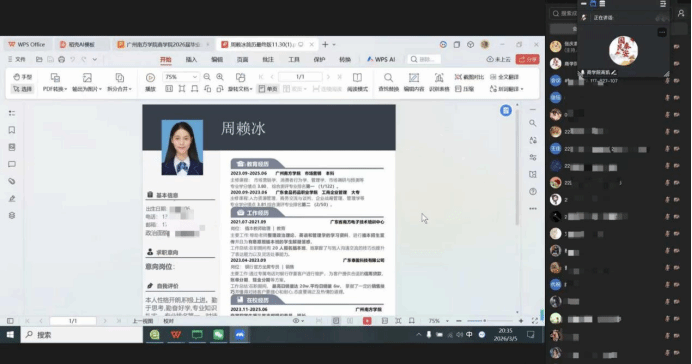
Task: Open WPS from the Windows taskbar
Action: pos(176,335)
